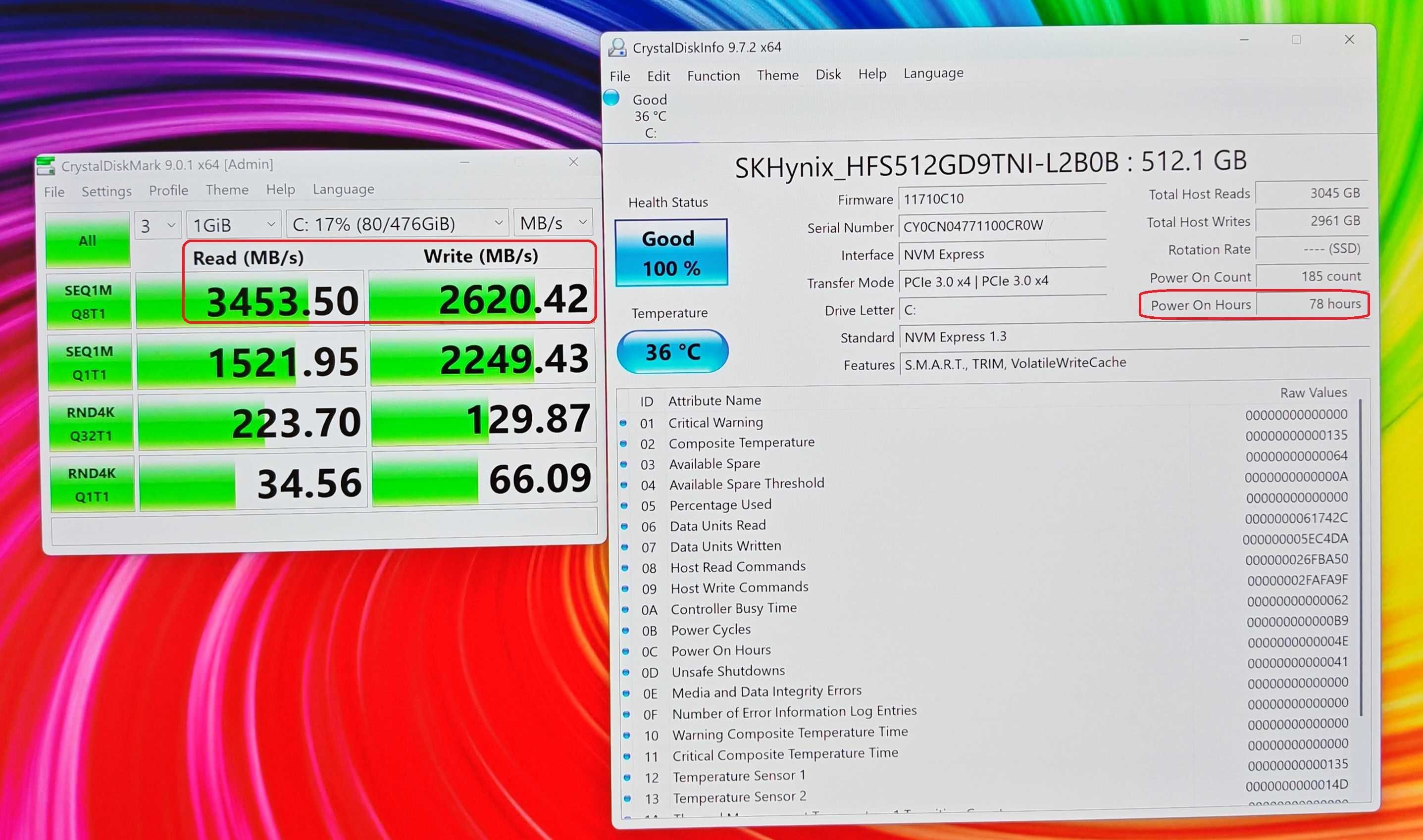This screenshot has height=840, width=1423.
Task: Open Disk menu in CrystalDiskInfo
Action: (x=828, y=75)
